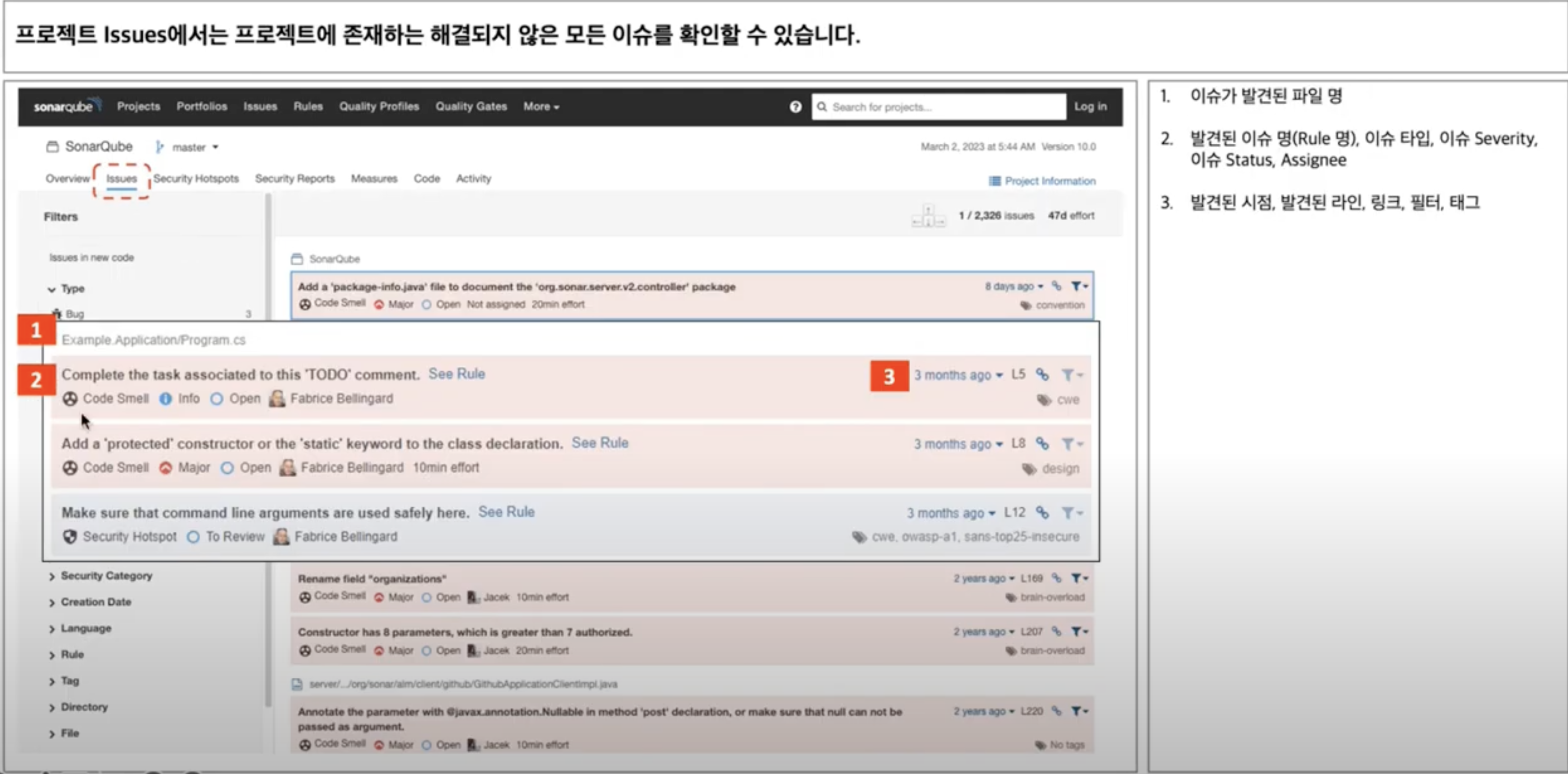This screenshot has height=774, width=1568.
Task: Click Security Hotspot shield icon
Action: (70, 536)
